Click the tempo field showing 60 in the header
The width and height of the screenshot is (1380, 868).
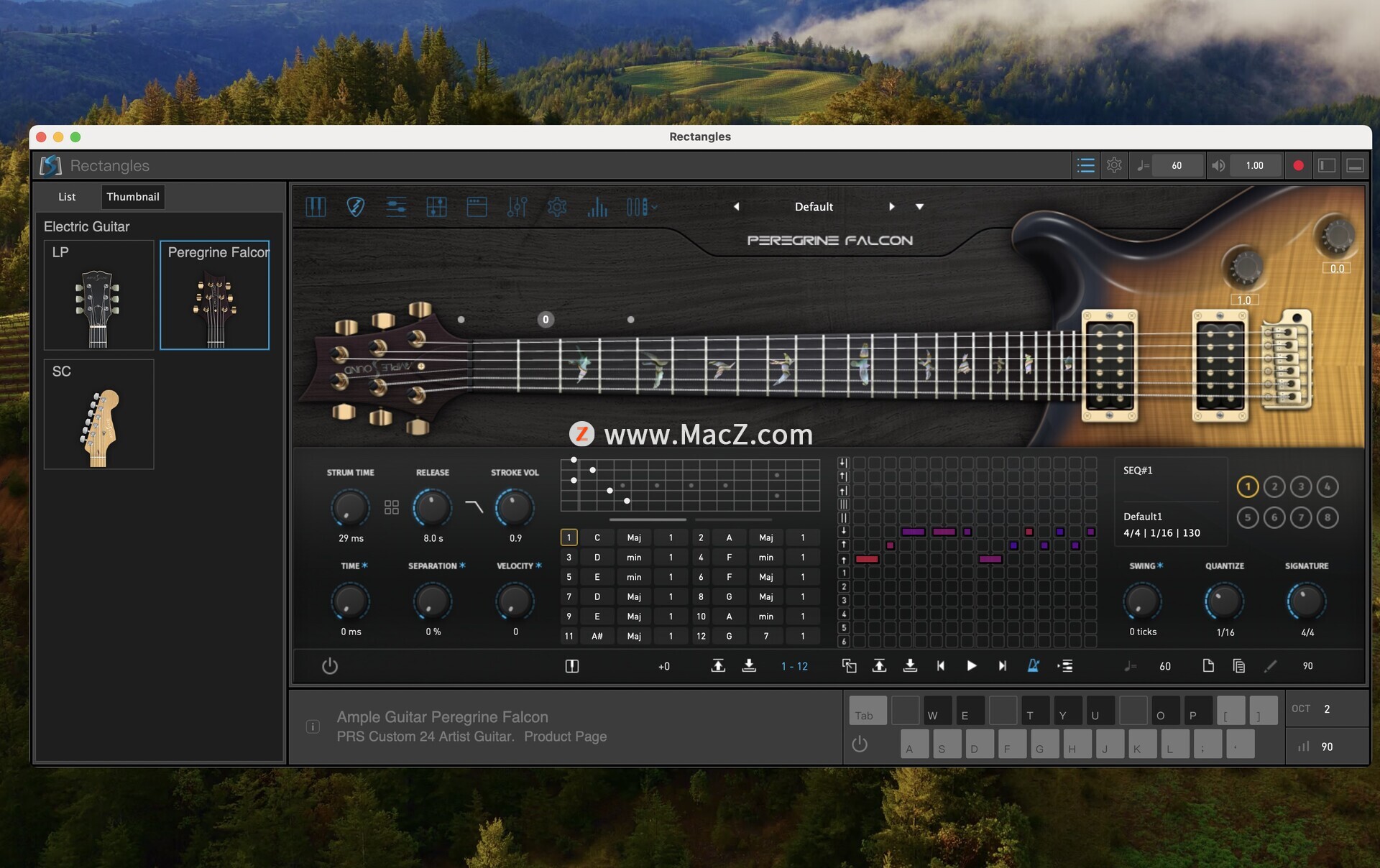point(1177,165)
